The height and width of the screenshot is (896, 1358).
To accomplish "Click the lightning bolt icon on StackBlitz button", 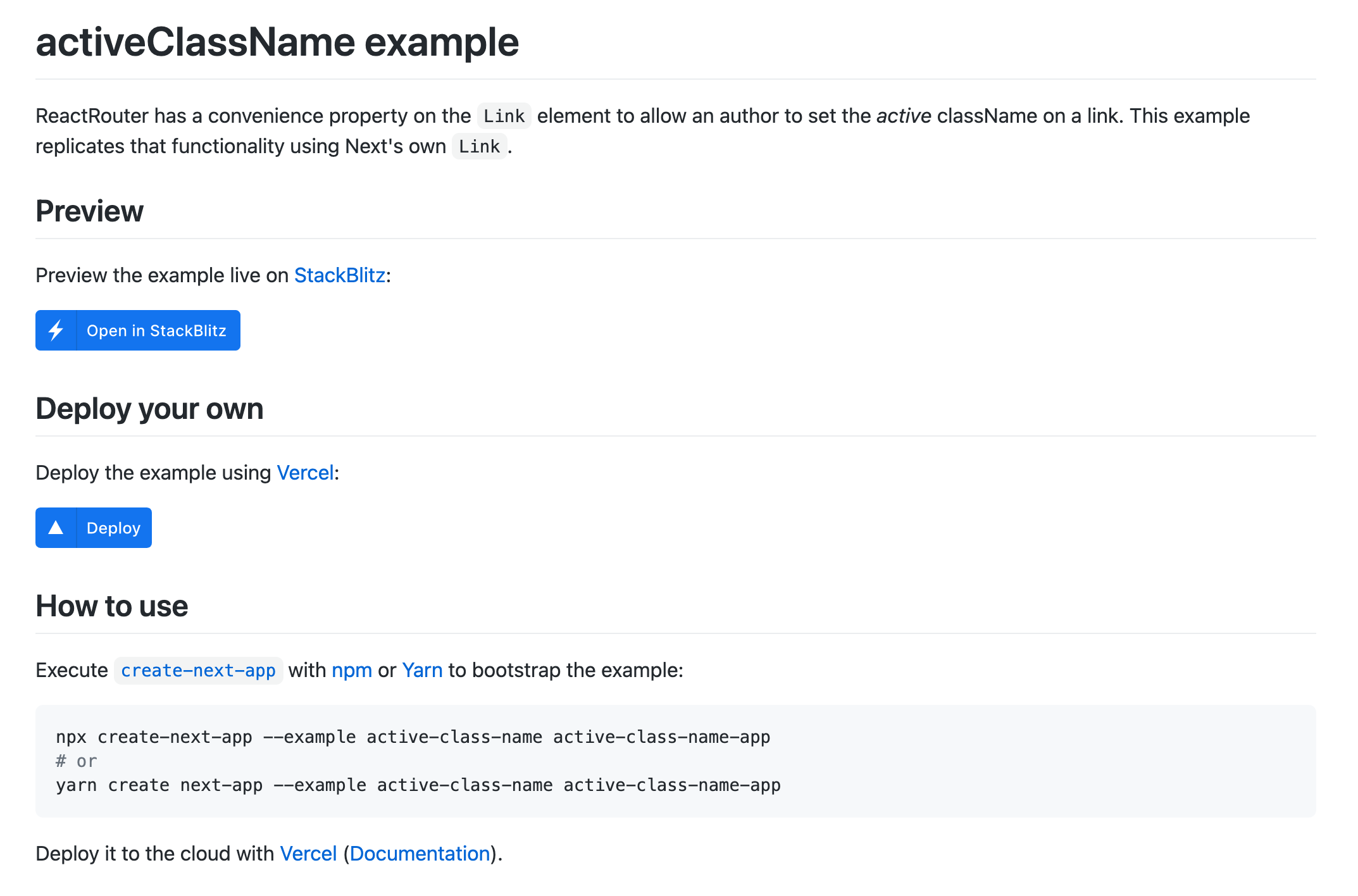I will (x=56, y=330).
